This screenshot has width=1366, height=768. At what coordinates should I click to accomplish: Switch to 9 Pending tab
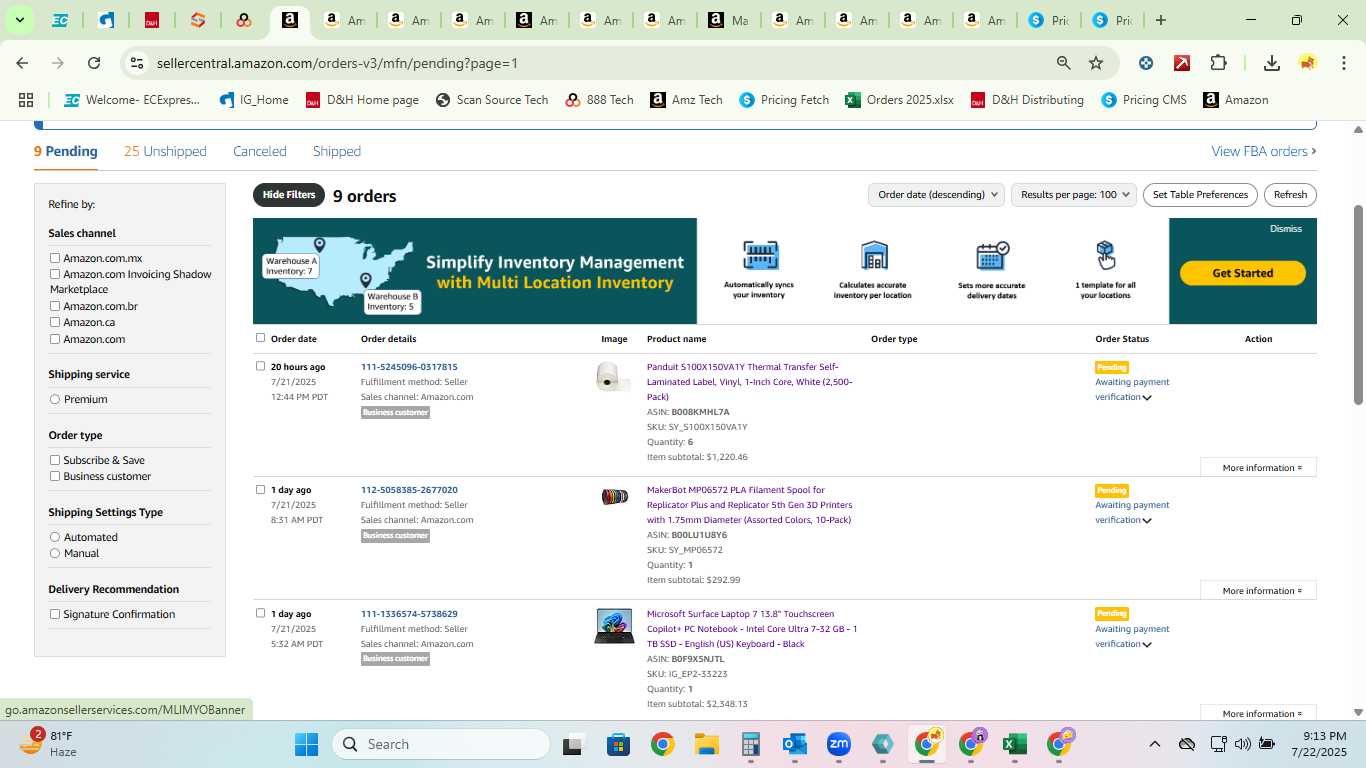click(66, 151)
